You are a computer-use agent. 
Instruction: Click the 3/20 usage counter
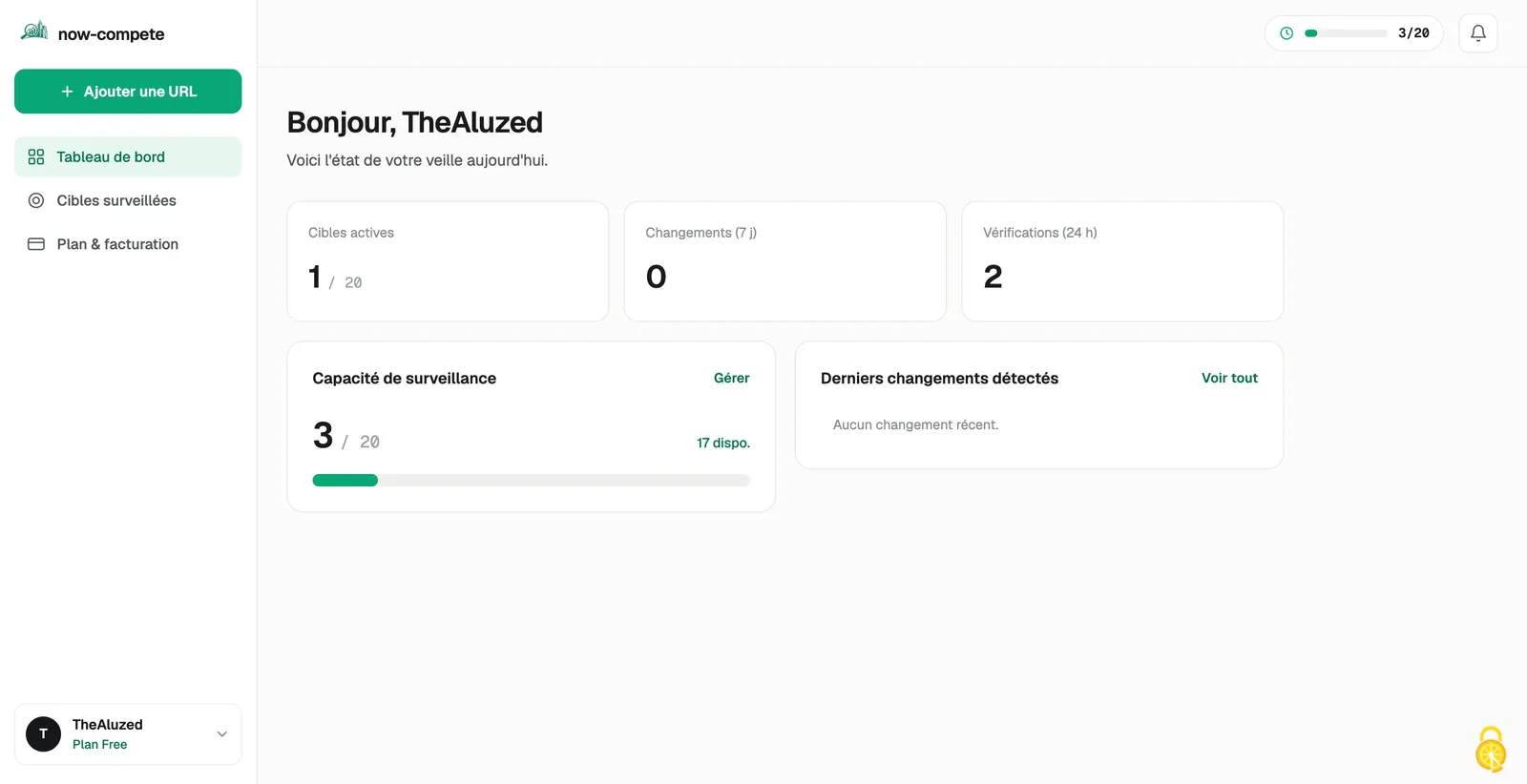point(1413,33)
